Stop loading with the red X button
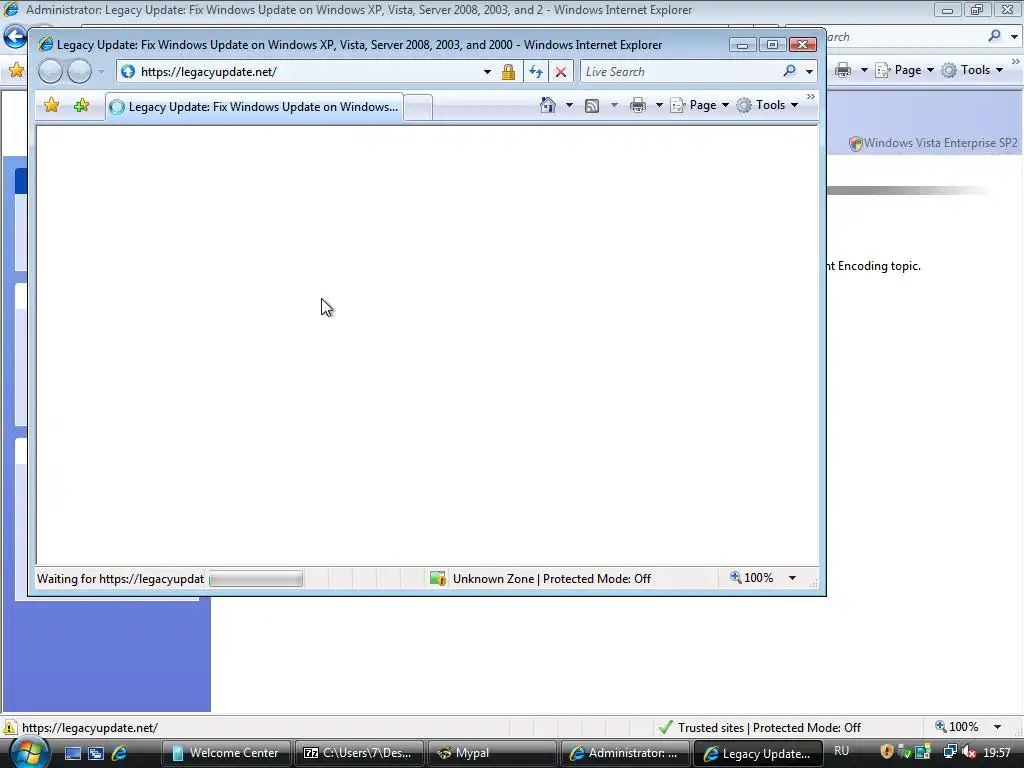Viewport: 1024px width, 768px height. (560, 72)
